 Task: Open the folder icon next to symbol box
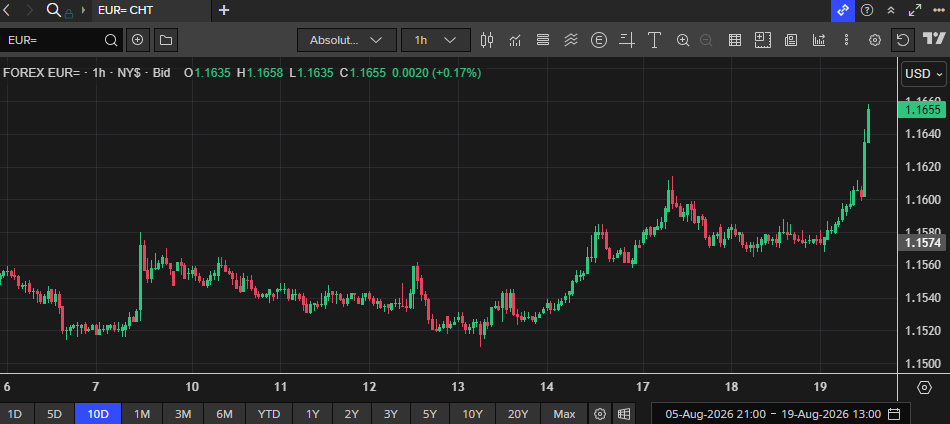(166, 40)
